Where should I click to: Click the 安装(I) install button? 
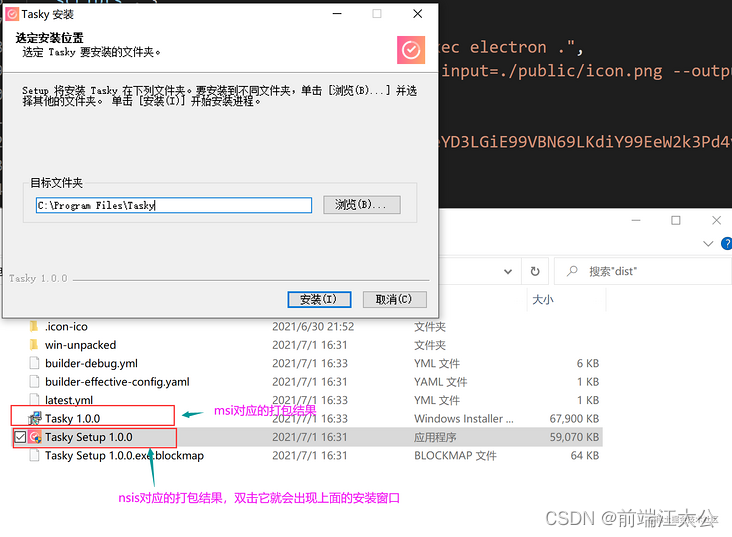319,299
